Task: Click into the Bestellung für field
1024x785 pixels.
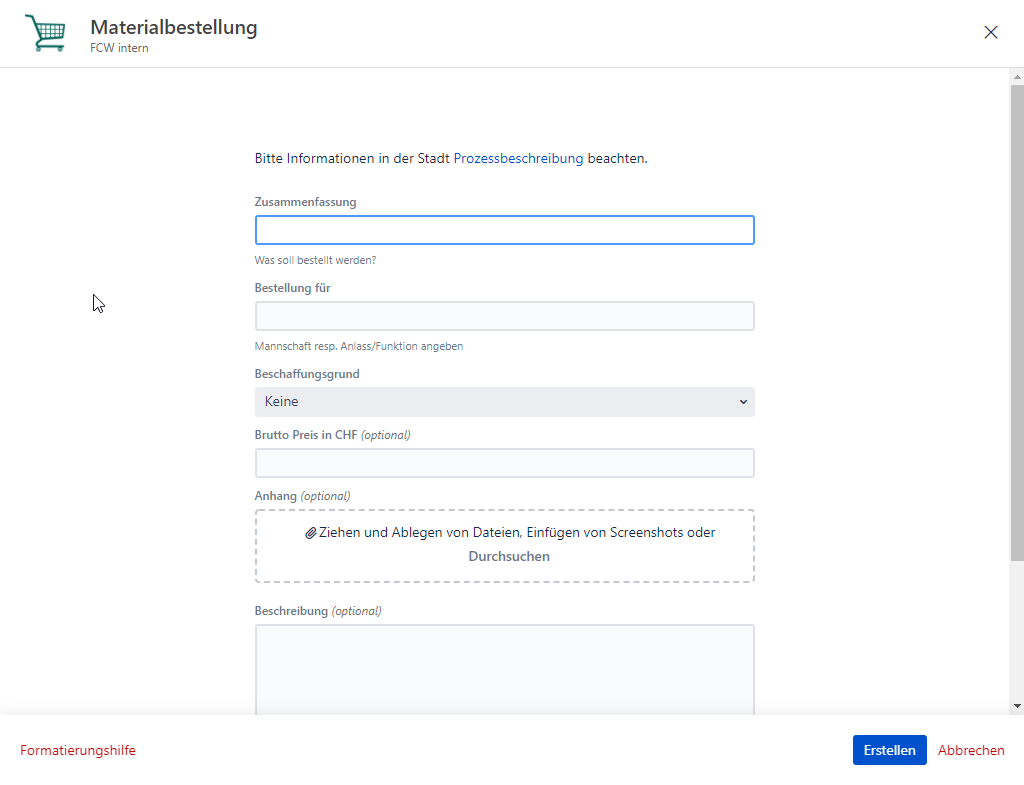Action: (504, 316)
